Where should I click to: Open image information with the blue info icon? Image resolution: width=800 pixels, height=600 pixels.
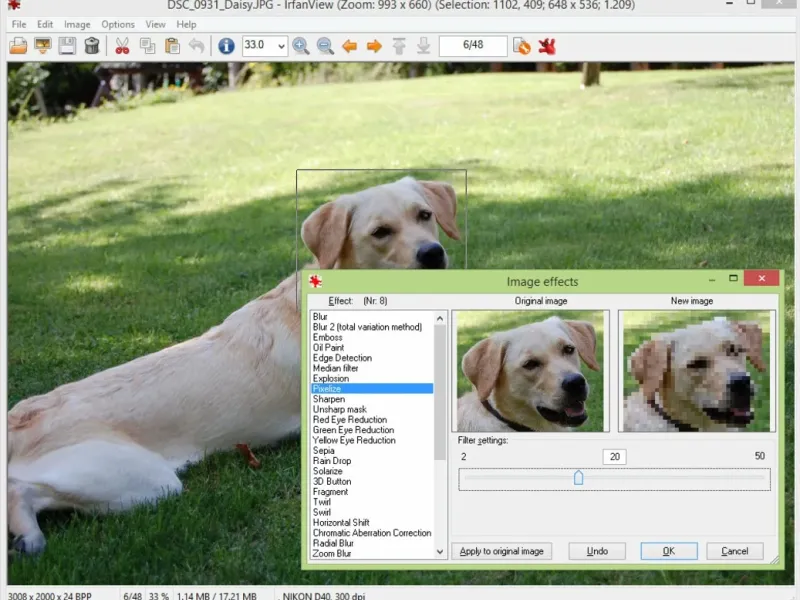tap(226, 45)
